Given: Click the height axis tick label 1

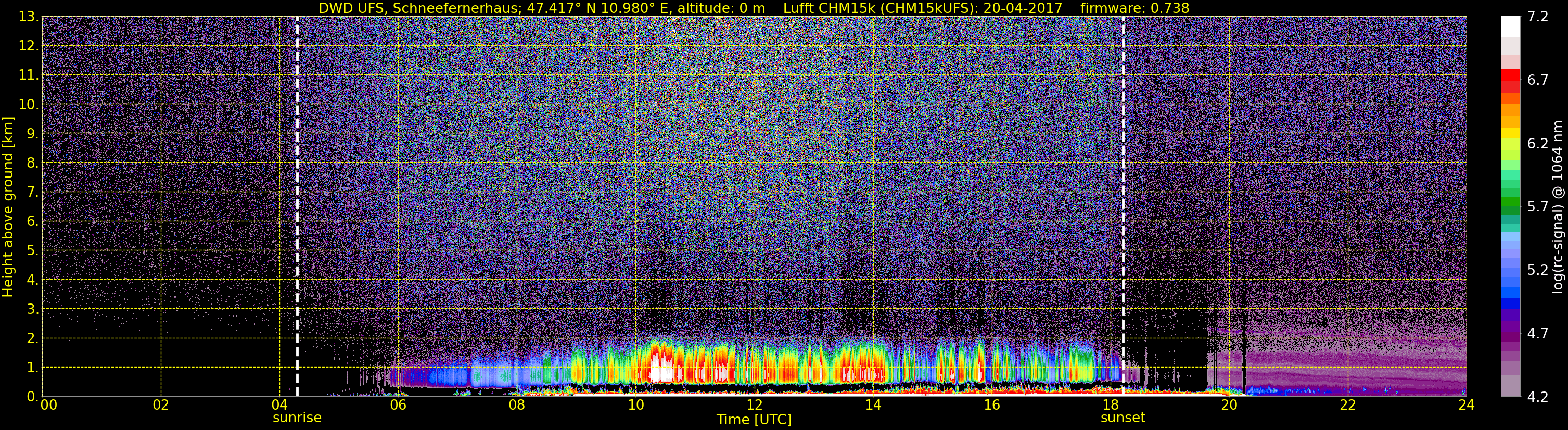Looking at the screenshot, I should [x=32, y=368].
